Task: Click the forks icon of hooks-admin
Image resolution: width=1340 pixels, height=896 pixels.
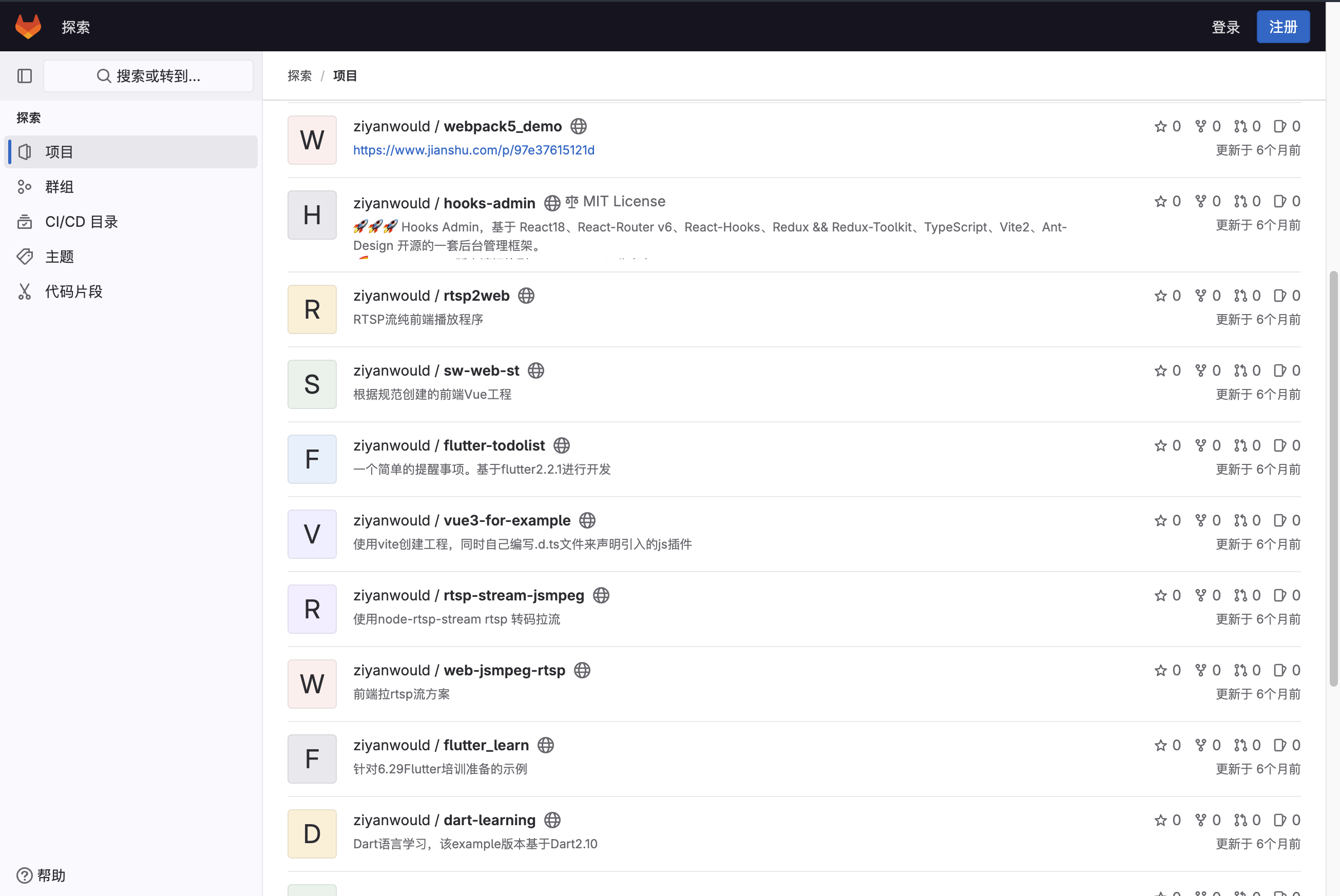Action: [x=1200, y=201]
